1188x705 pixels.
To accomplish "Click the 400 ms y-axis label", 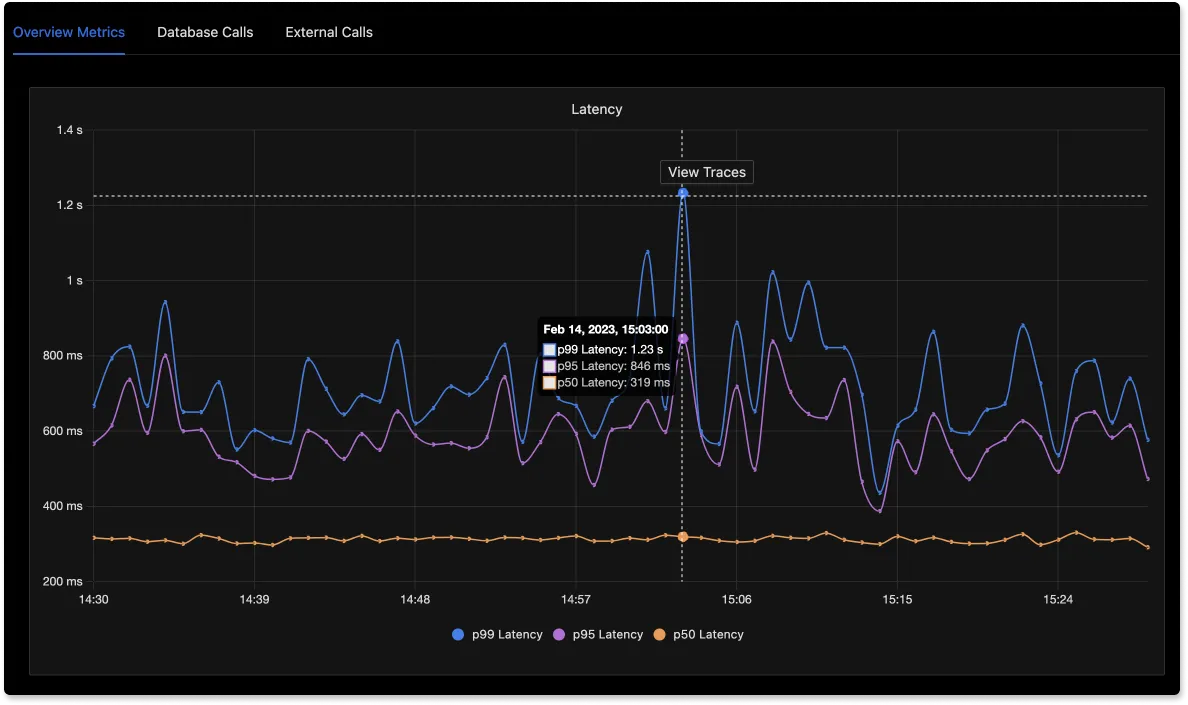I will point(63,507).
